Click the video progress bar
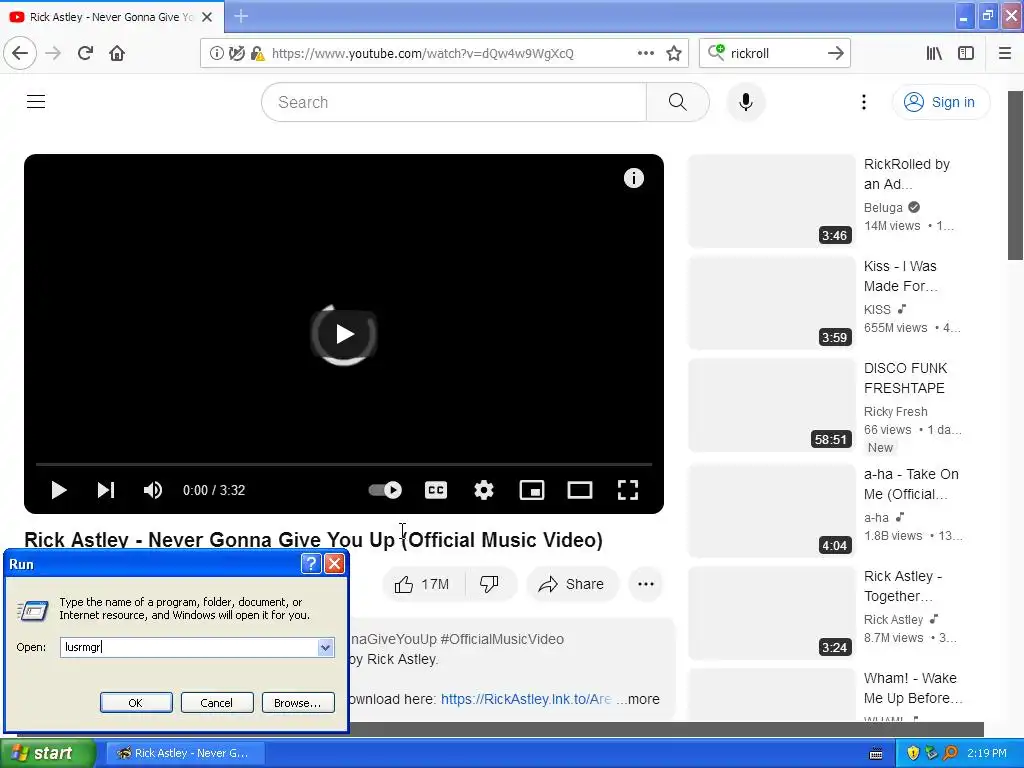Screen dimensions: 1024x768 click(x=344, y=464)
